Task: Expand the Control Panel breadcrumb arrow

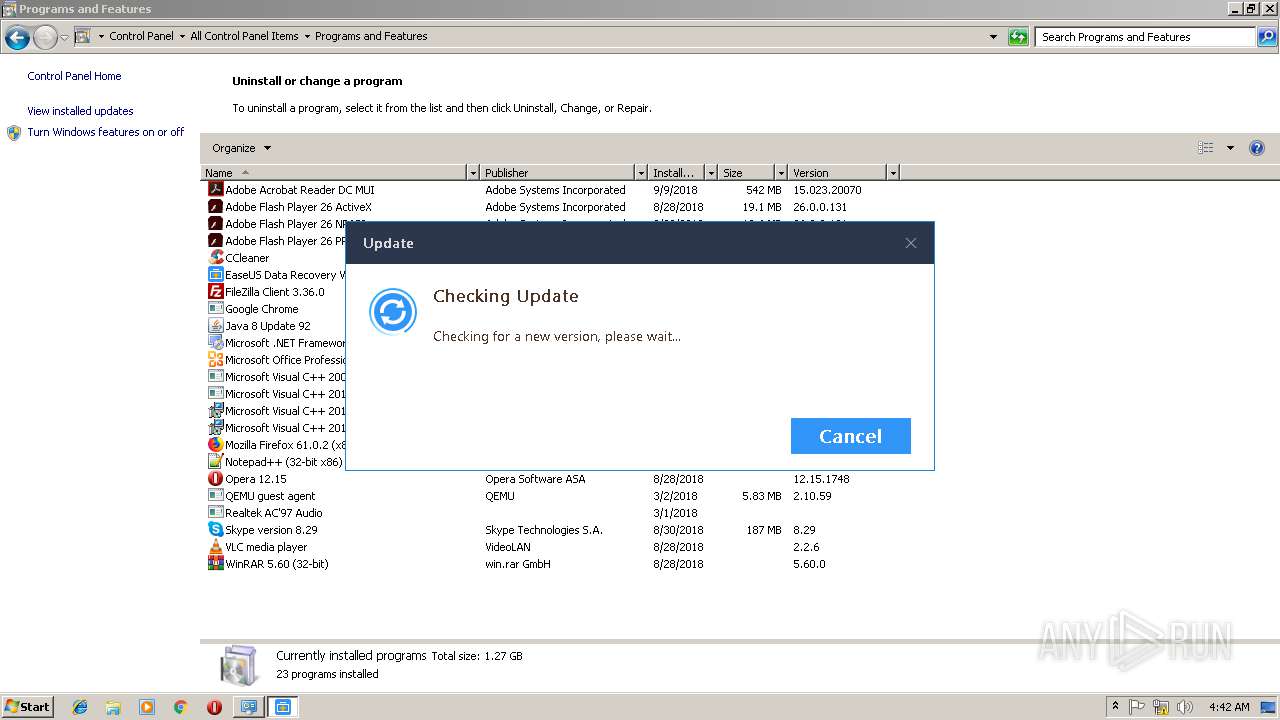Action: 182,36
